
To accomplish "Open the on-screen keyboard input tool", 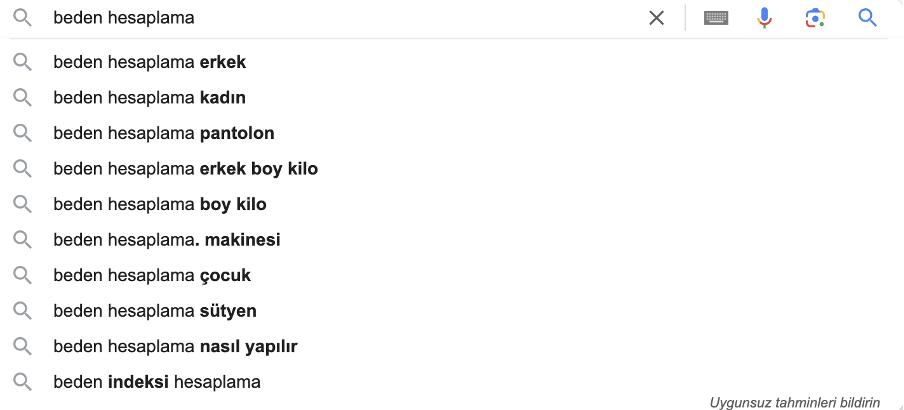I will point(715,18).
